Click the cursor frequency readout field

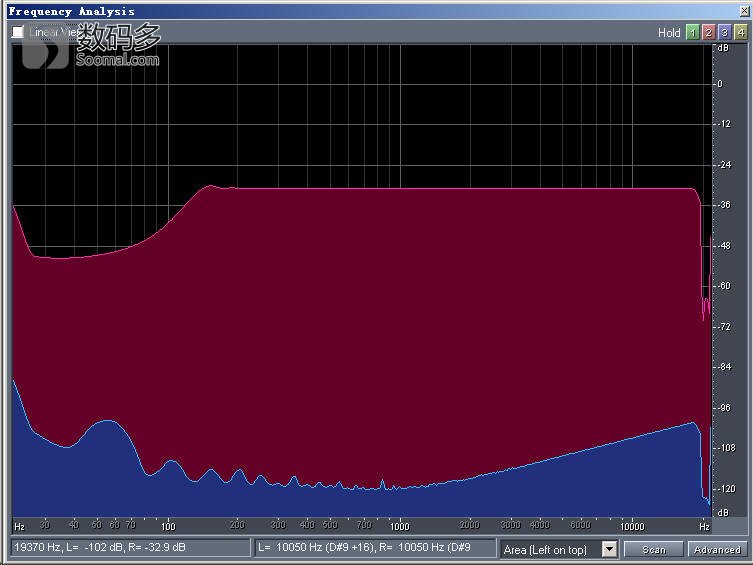tap(128, 548)
